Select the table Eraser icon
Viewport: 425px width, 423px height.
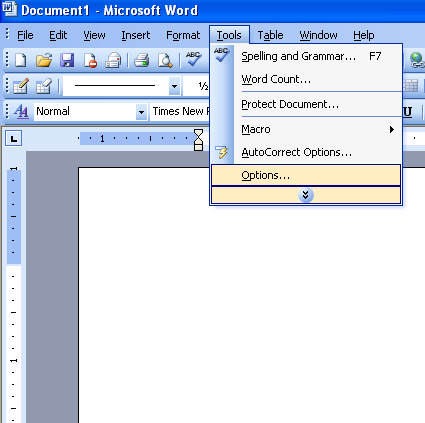[x=44, y=86]
